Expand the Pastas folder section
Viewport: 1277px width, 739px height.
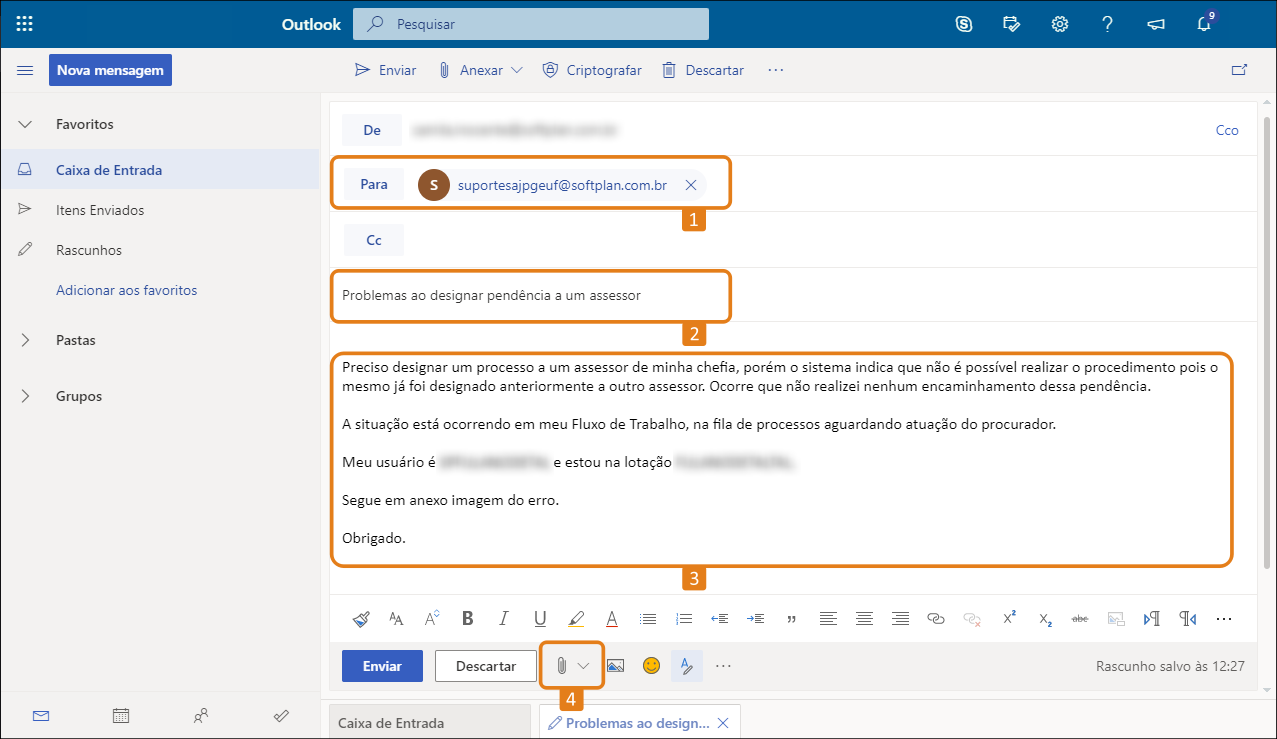[27, 340]
